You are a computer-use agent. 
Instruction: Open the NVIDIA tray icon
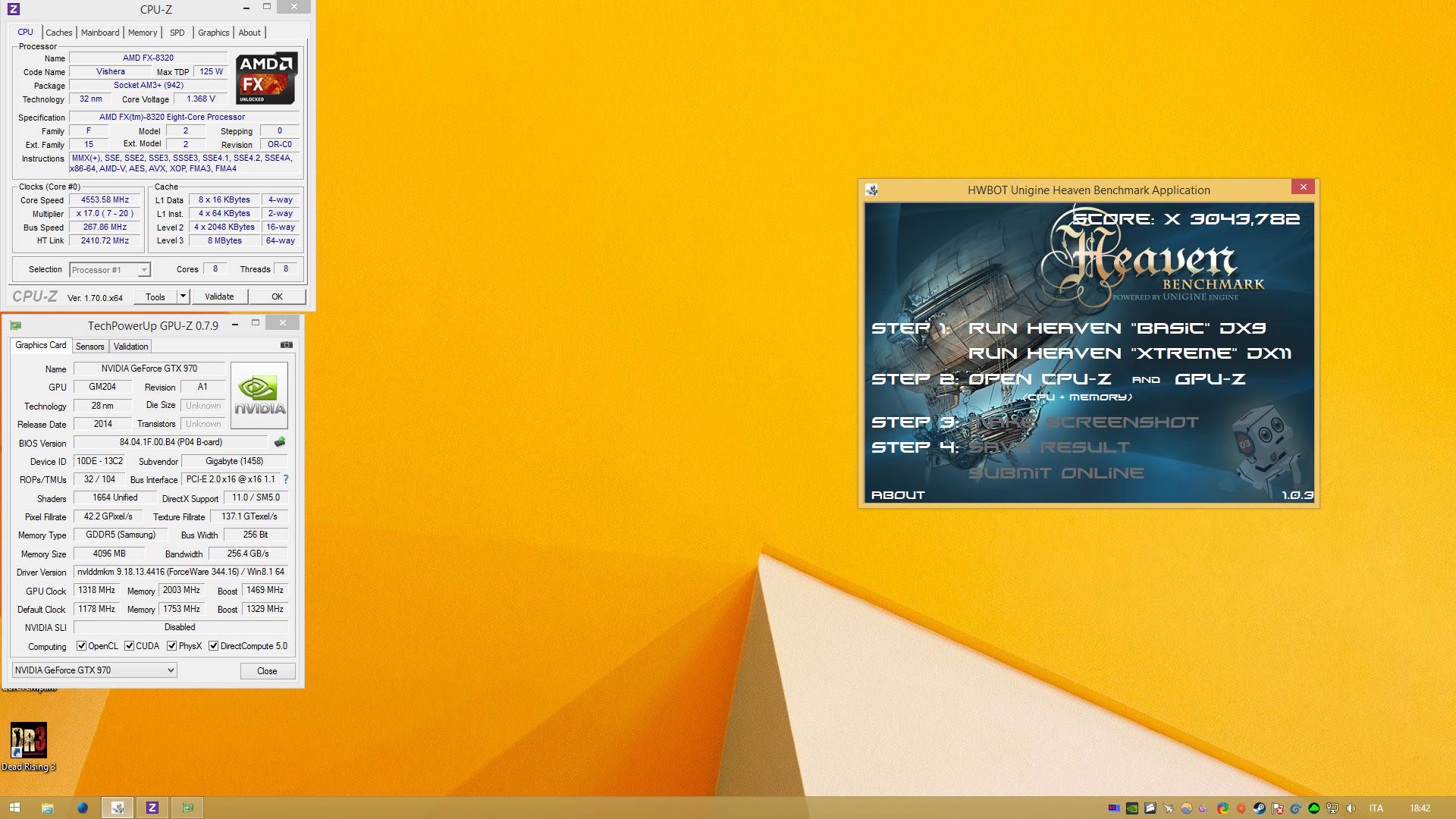pyautogui.click(x=1132, y=808)
